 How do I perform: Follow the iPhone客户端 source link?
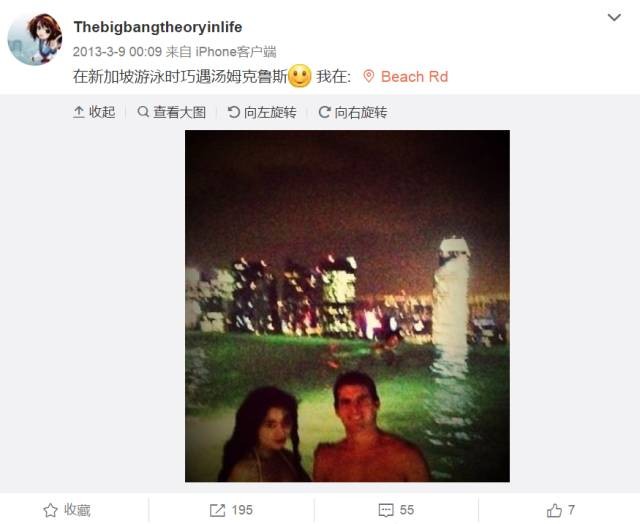tap(236, 52)
